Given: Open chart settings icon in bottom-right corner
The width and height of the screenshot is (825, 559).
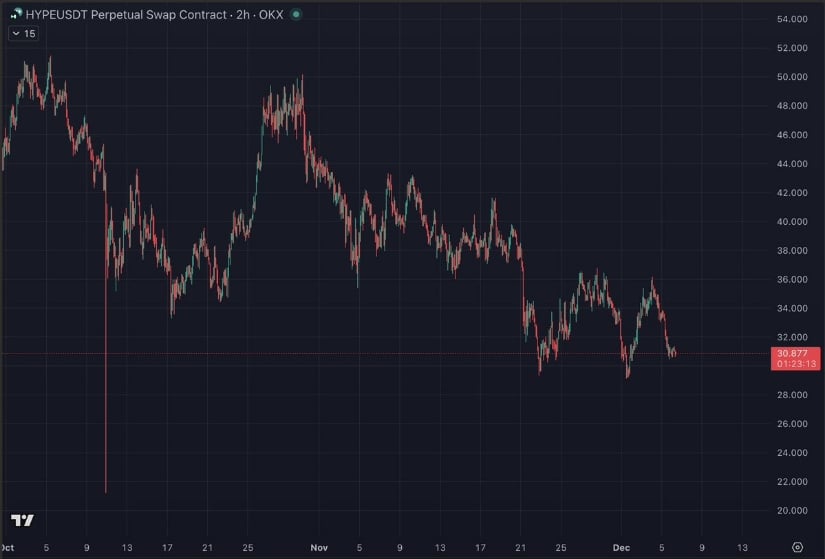Looking at the screenshot, I should point(797,547).
